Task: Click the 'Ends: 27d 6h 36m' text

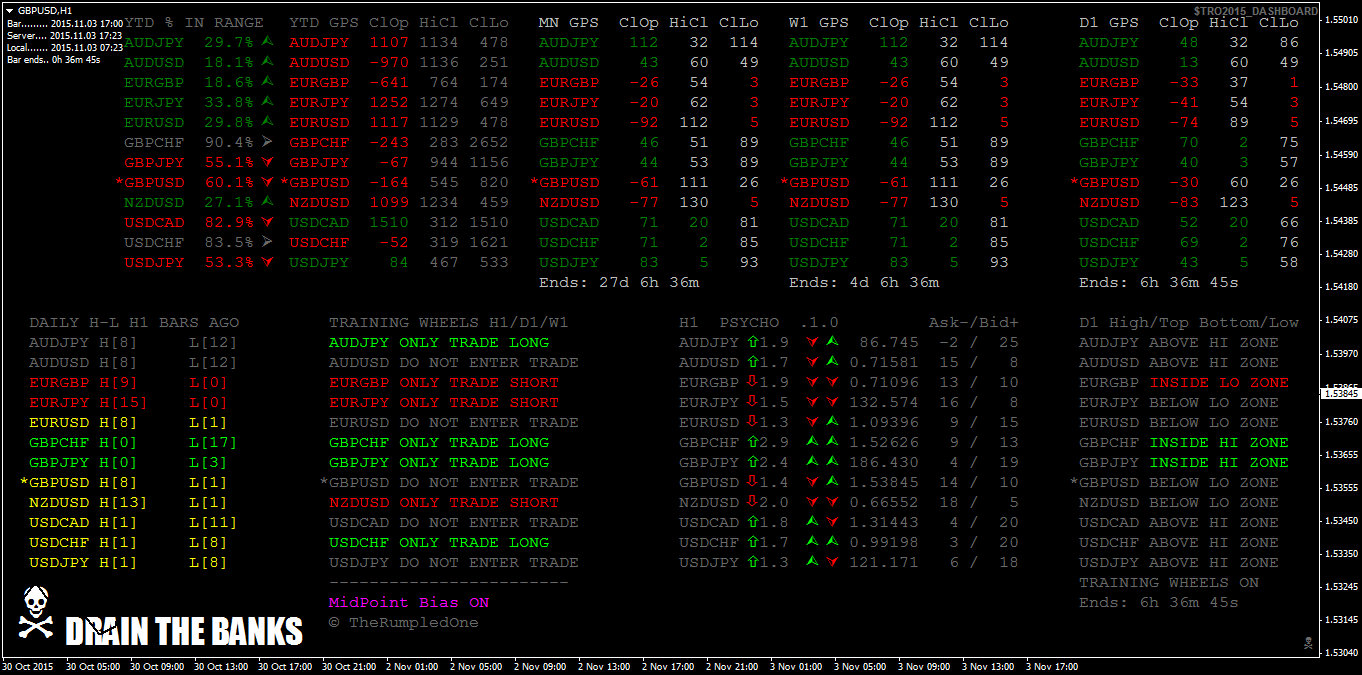Action: click(x=618, y=282)
